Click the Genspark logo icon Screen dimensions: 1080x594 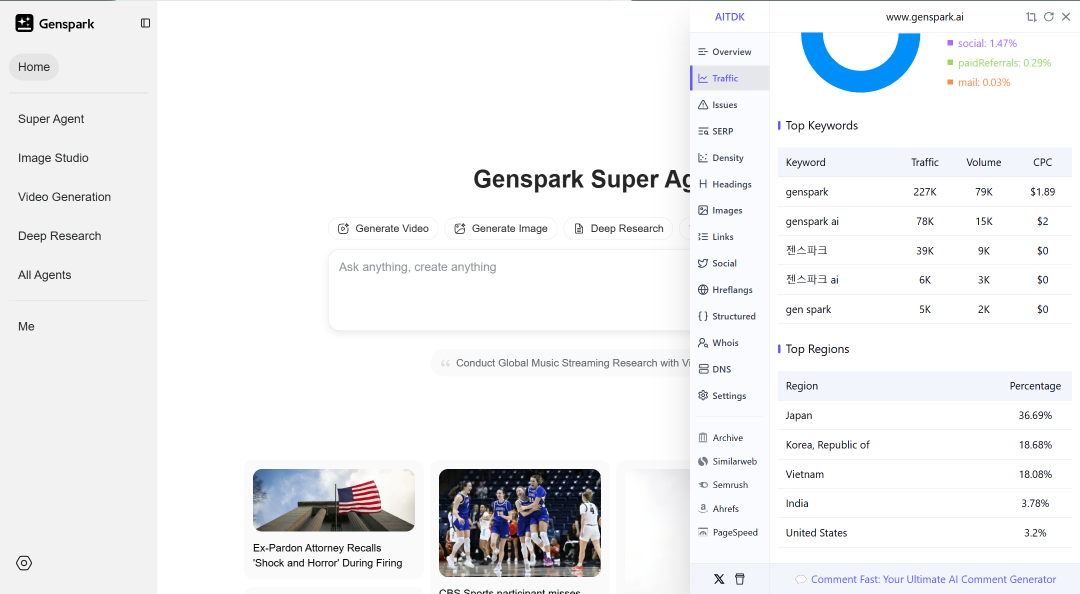24,23
